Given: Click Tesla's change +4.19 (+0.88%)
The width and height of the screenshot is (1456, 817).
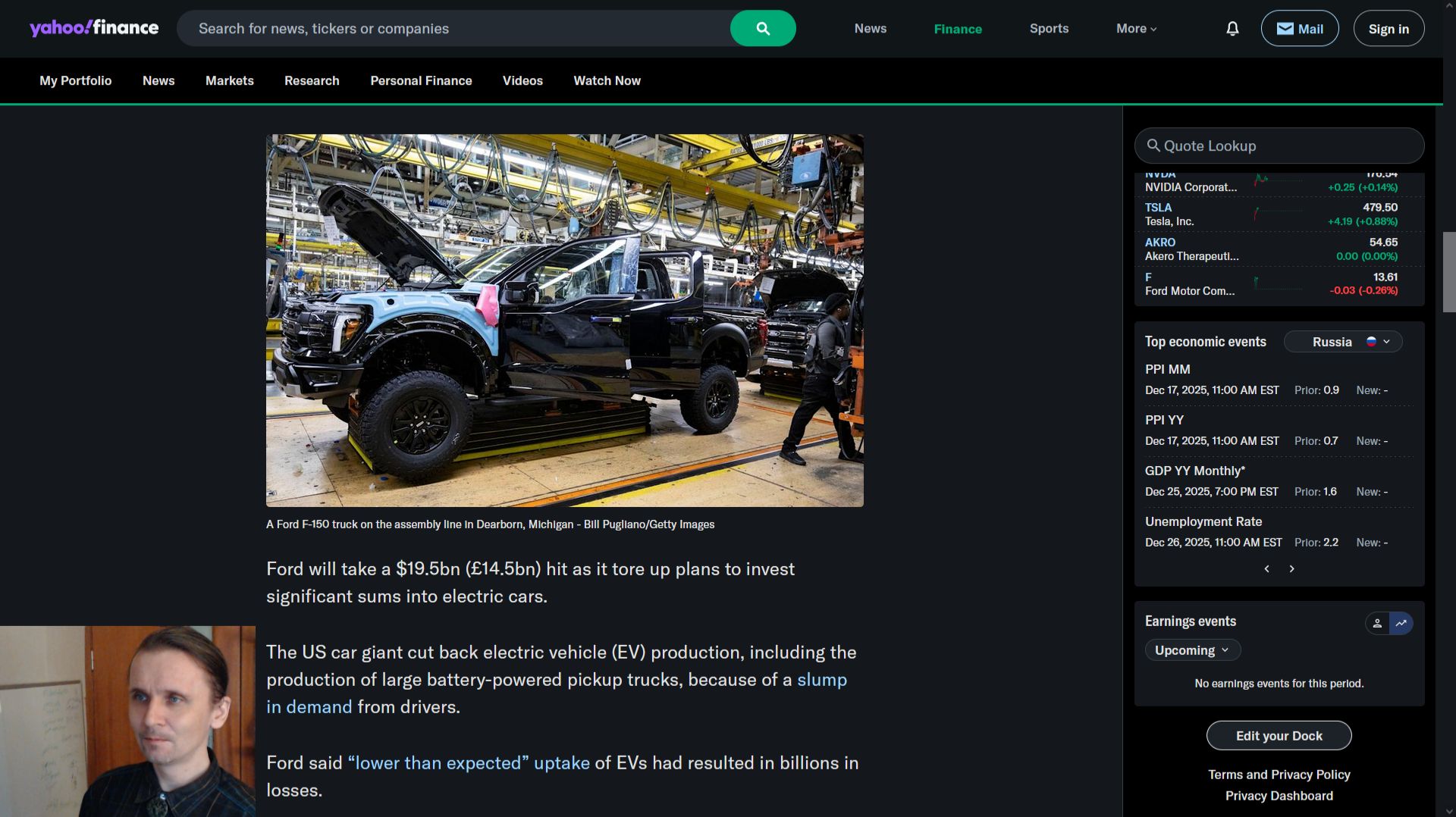Looking at the screenshot, I should [1363, 221].
